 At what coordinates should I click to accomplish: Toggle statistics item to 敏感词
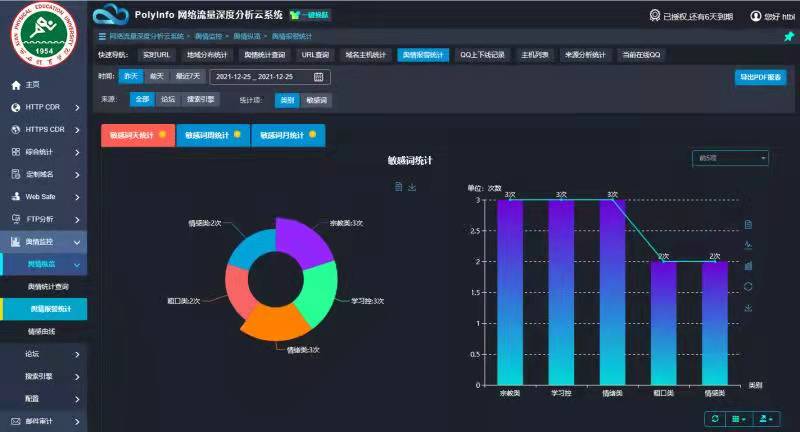coord(316,100)
